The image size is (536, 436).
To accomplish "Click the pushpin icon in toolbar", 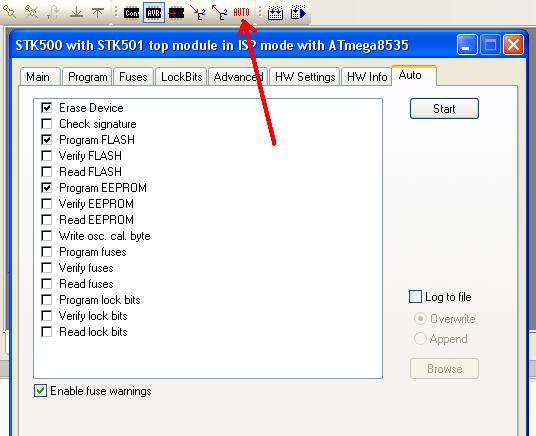I will tap(10, 13).
